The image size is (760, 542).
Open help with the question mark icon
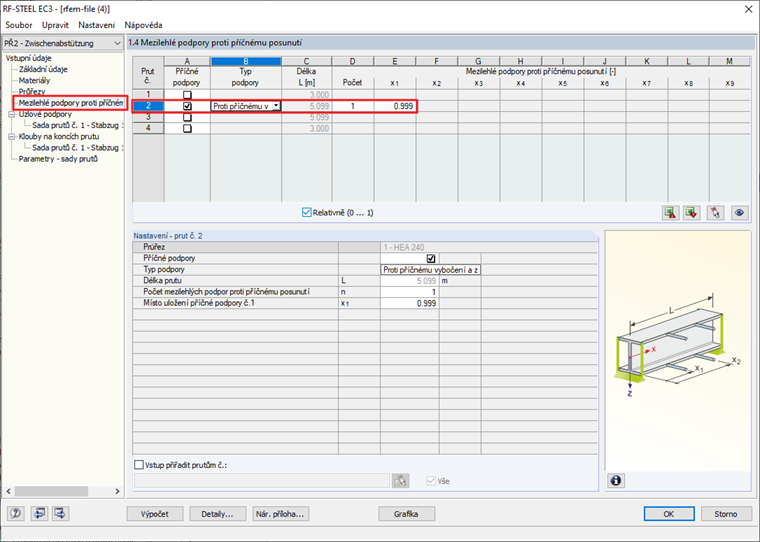(16, 513)
